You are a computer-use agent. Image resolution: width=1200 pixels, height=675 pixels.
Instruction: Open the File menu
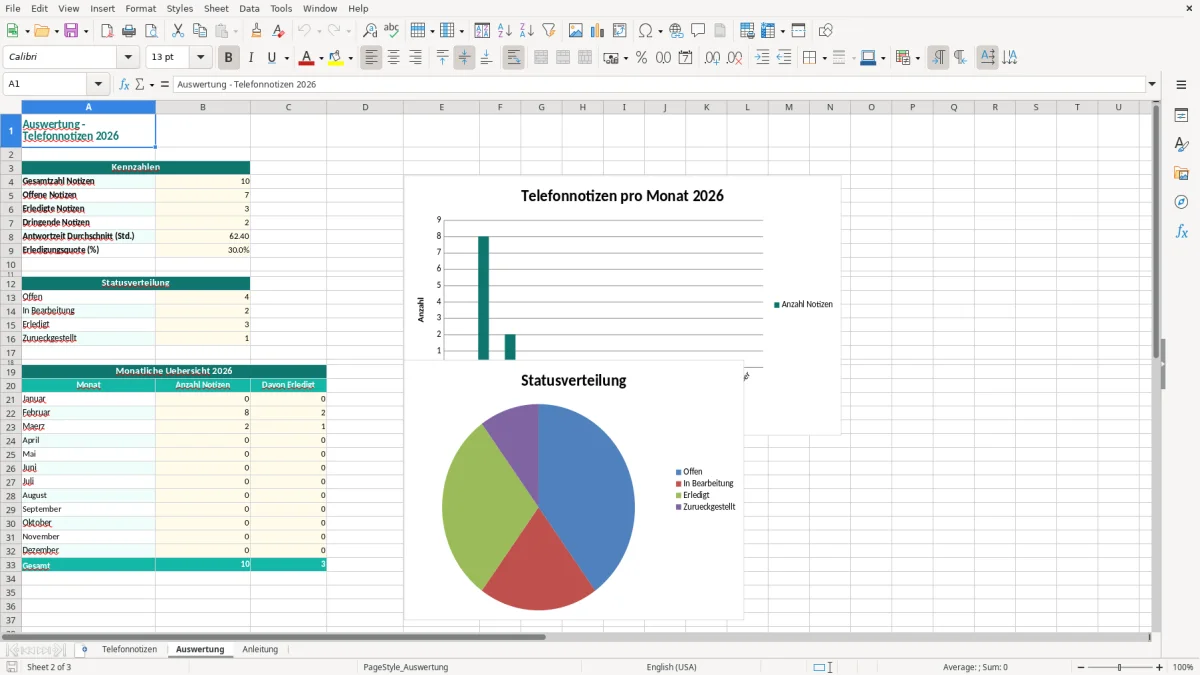point(13,8)
